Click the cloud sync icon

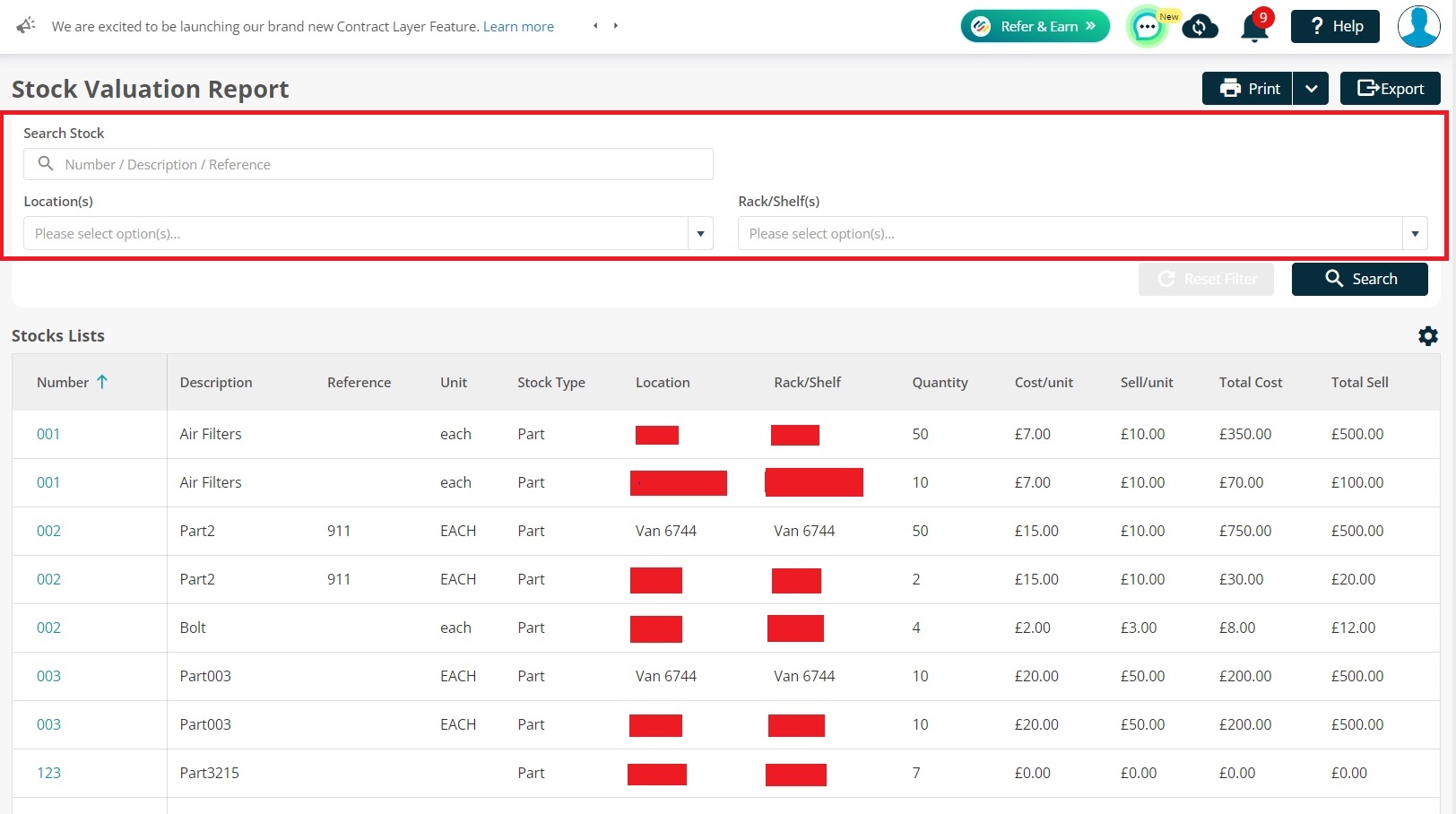(x=1200, y=27)
